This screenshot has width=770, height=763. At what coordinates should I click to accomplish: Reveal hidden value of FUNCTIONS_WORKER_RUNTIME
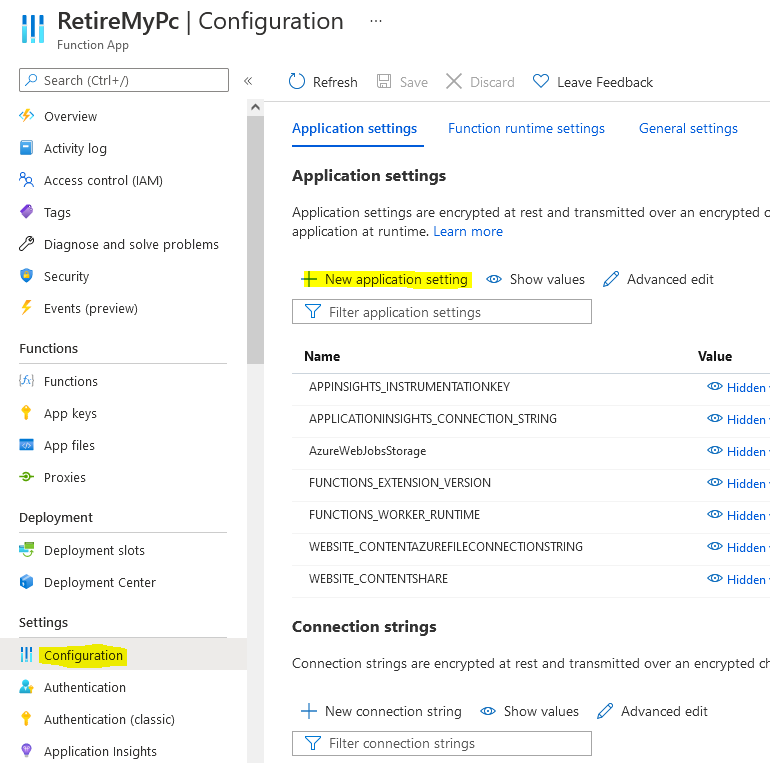736,515
